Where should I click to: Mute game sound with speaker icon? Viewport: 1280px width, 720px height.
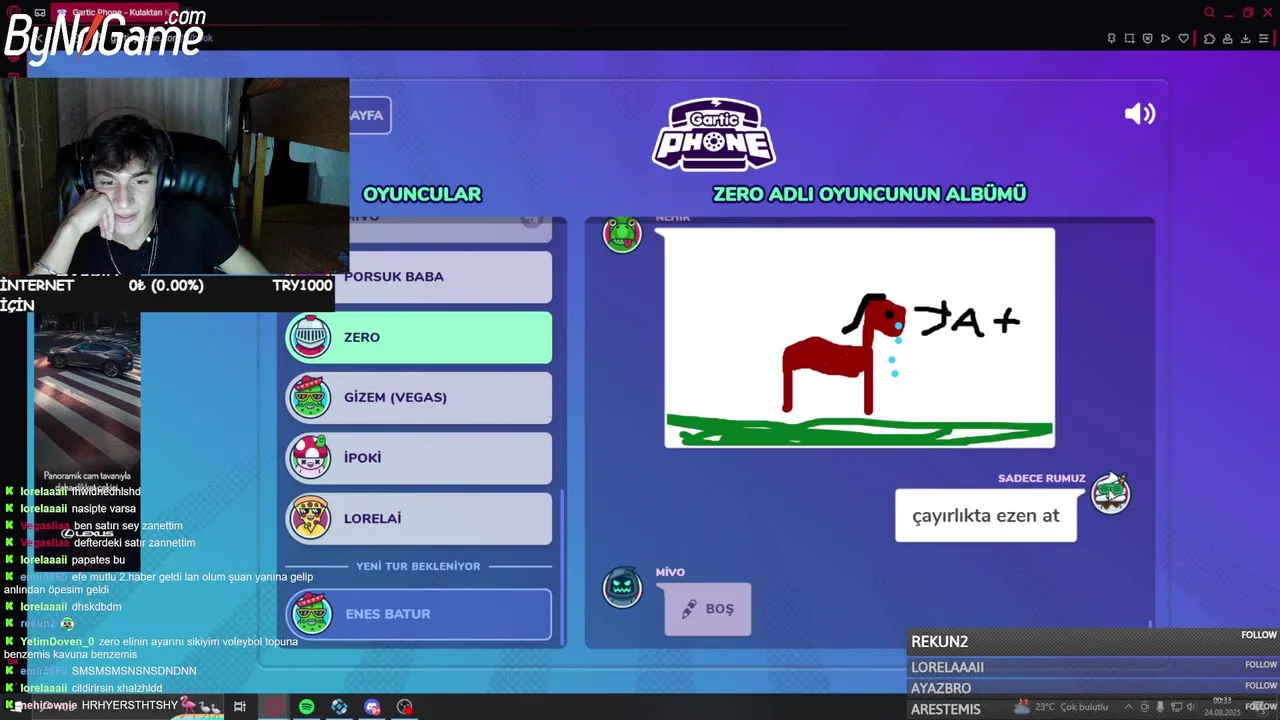(x=1140, y=114)
